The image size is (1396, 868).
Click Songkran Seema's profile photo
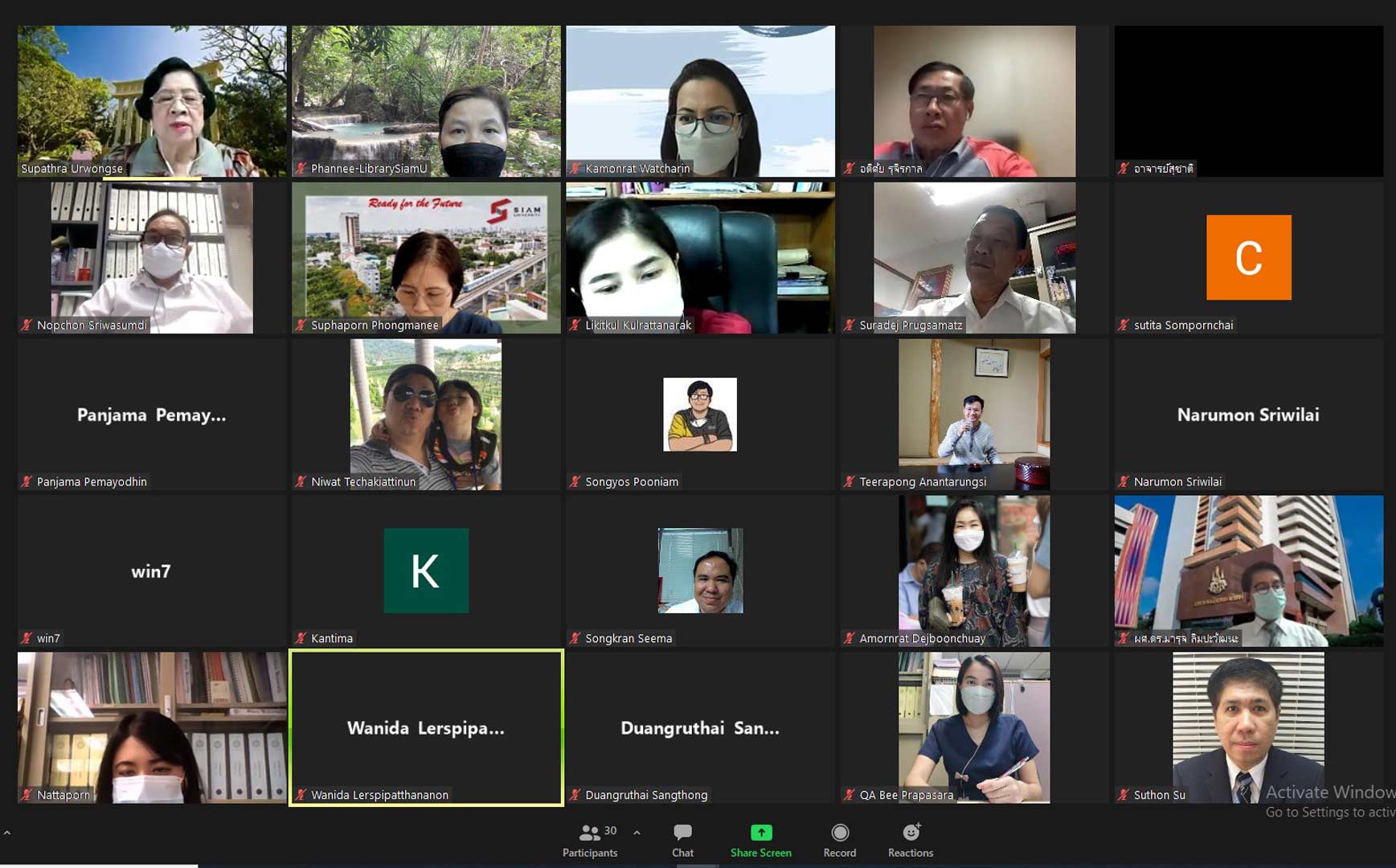(699, 571)
